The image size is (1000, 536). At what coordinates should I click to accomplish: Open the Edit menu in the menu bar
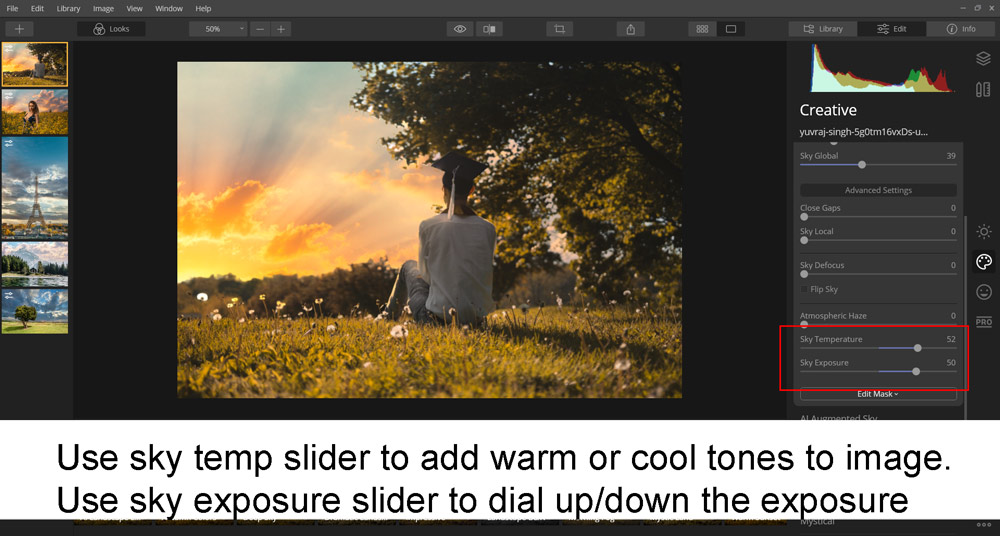click(38, 8)
